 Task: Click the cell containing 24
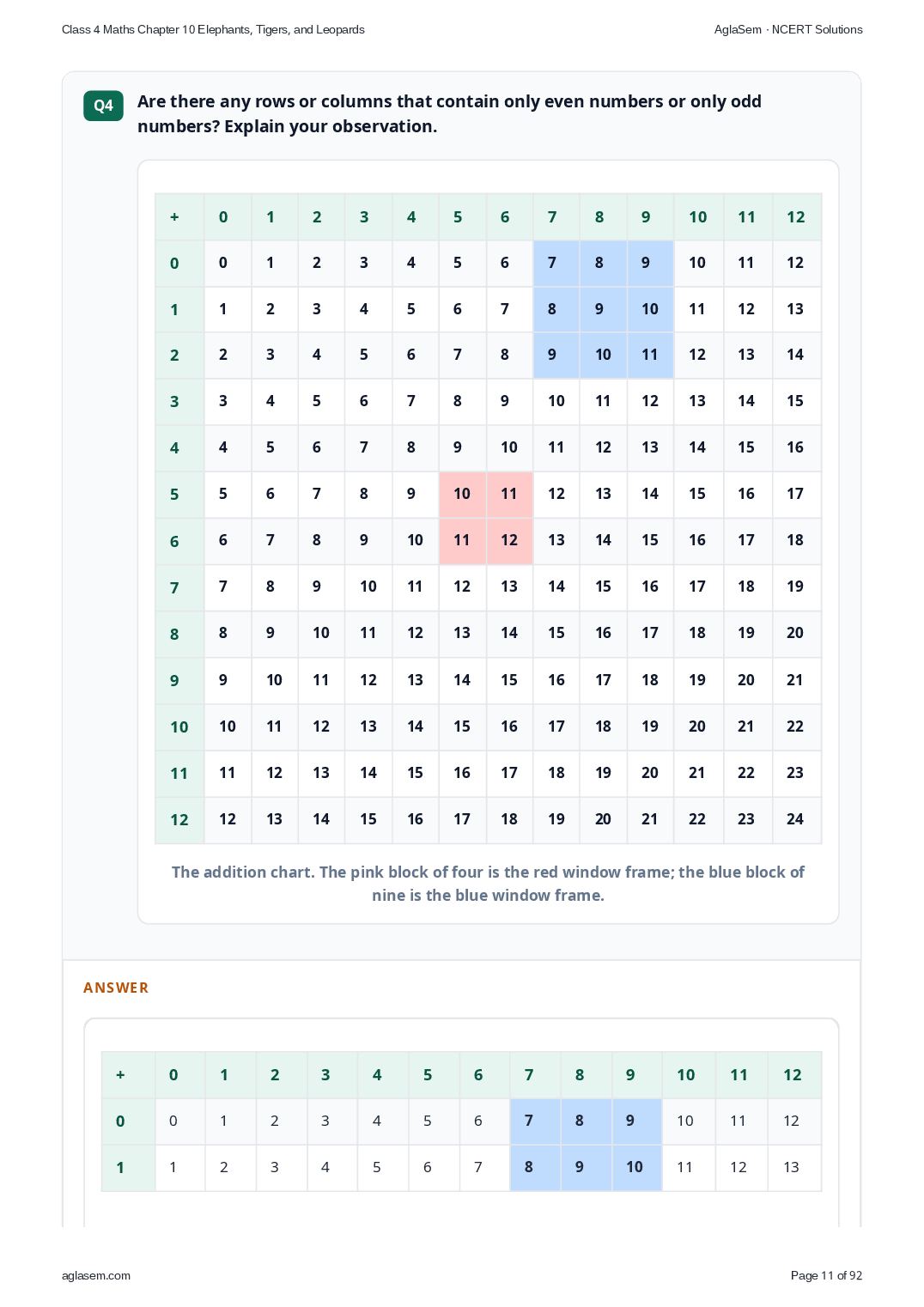pyautogui.click(x=795, y=819)
